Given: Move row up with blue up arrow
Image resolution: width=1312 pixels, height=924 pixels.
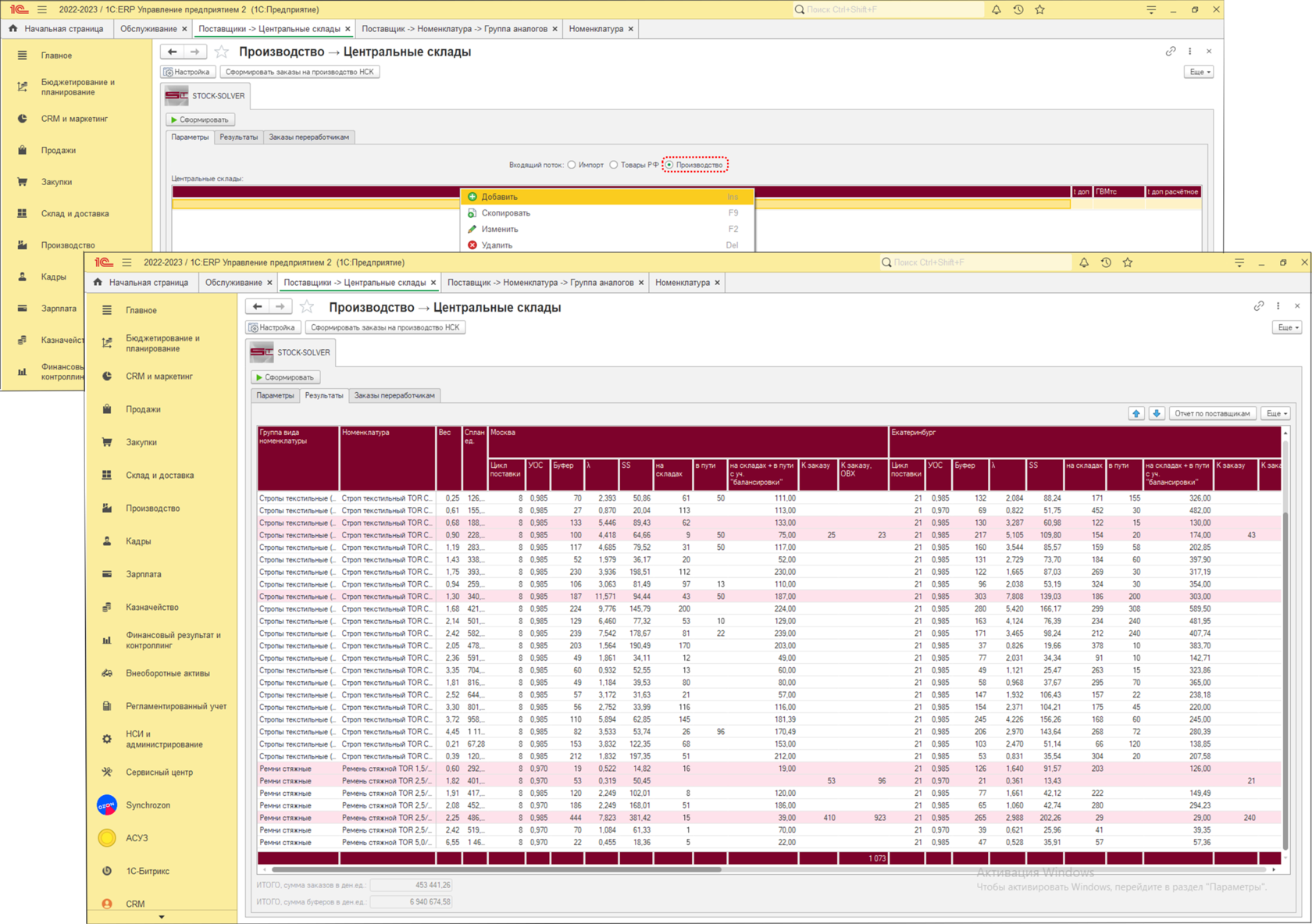Looking at the screenshot, I should click(x=1136, y=413).
